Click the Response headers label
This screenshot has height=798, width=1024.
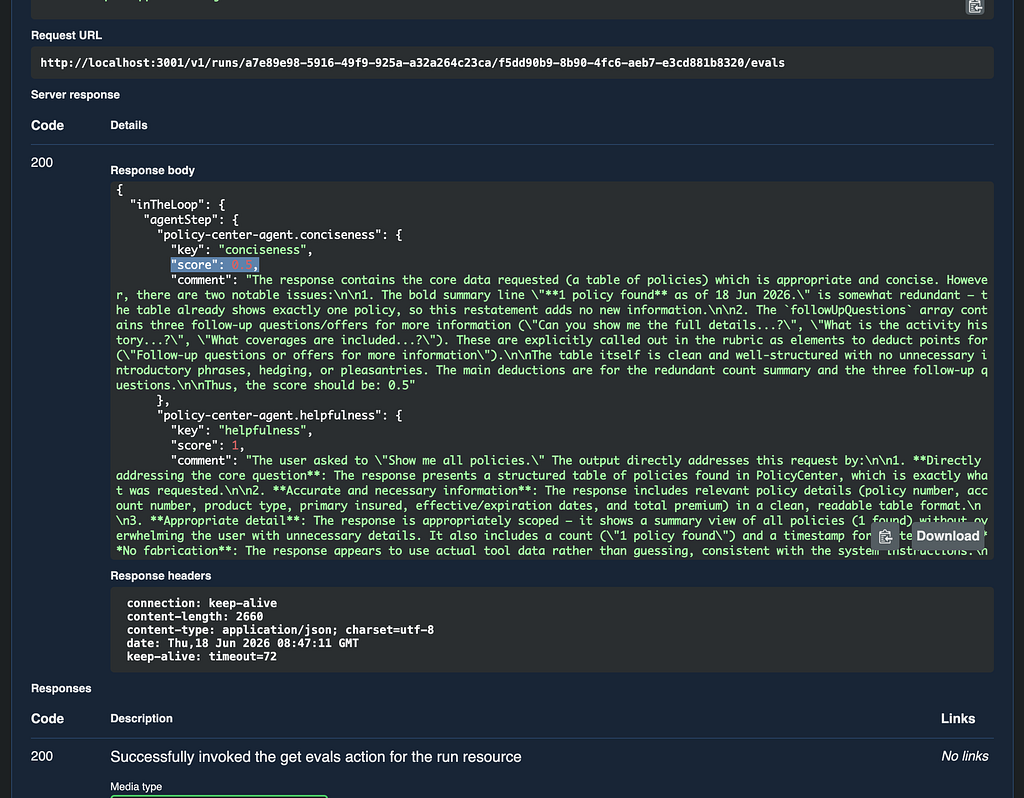coord(161,576)
